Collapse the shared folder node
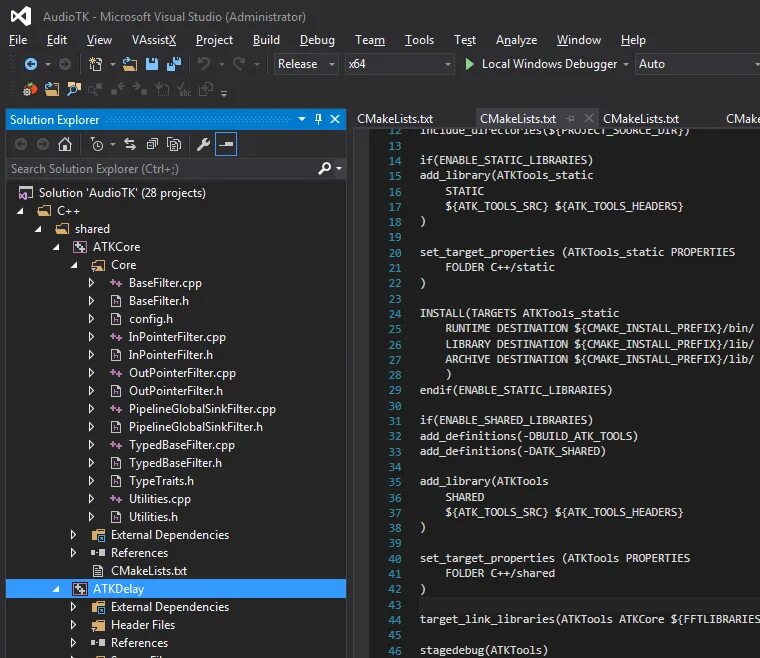The image size is (760, 658). 38,229
